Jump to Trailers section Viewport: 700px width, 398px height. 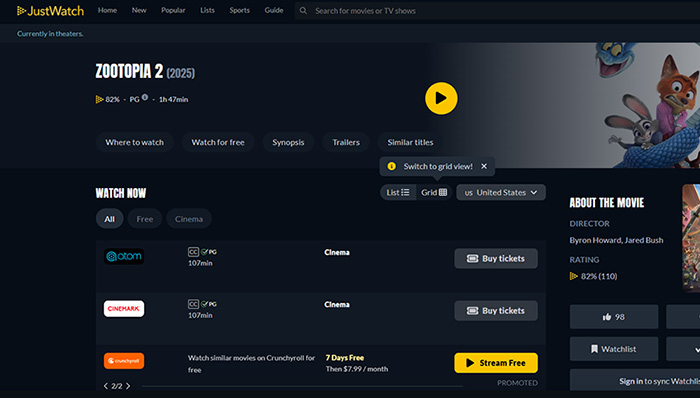click(x=346, y=142)
